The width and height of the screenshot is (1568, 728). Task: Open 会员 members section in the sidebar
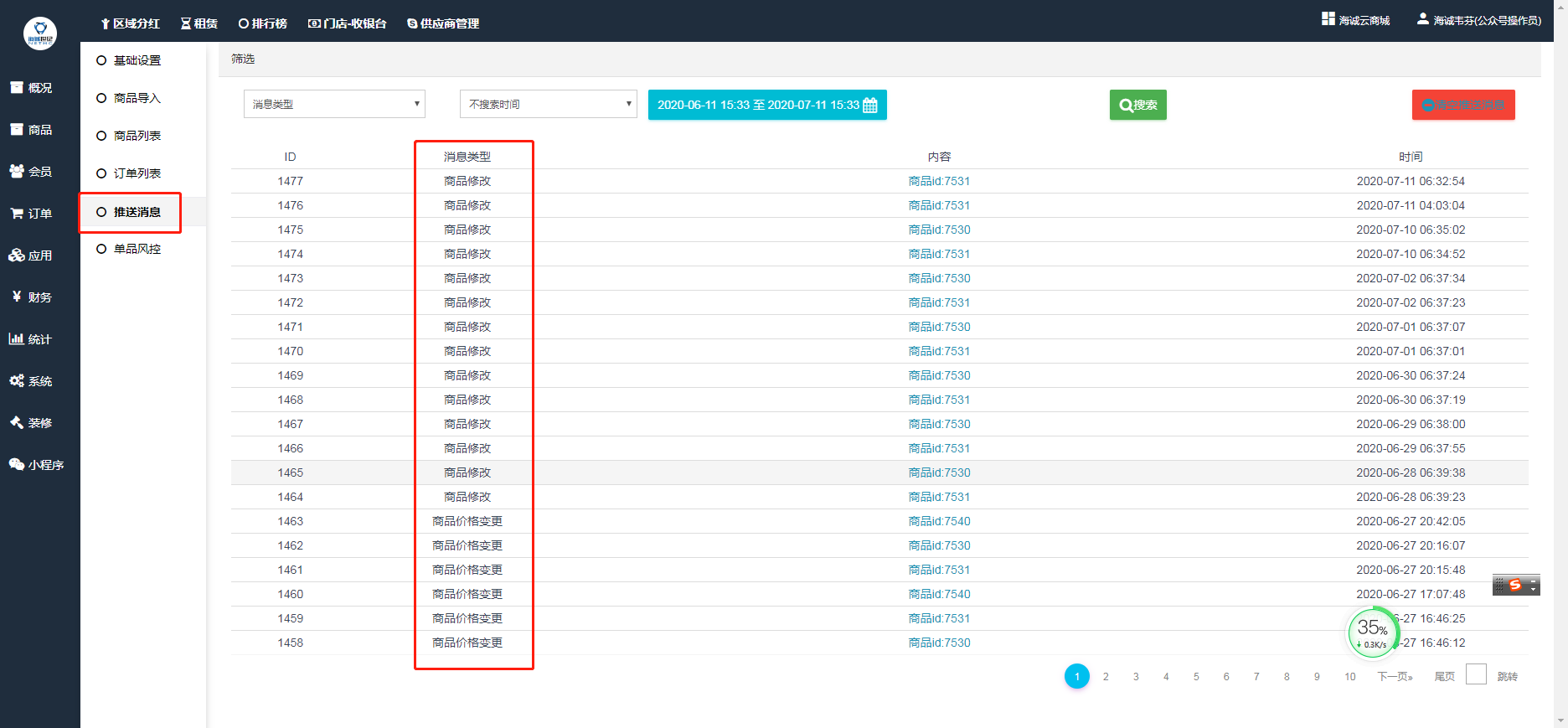[x=31, y=172]
